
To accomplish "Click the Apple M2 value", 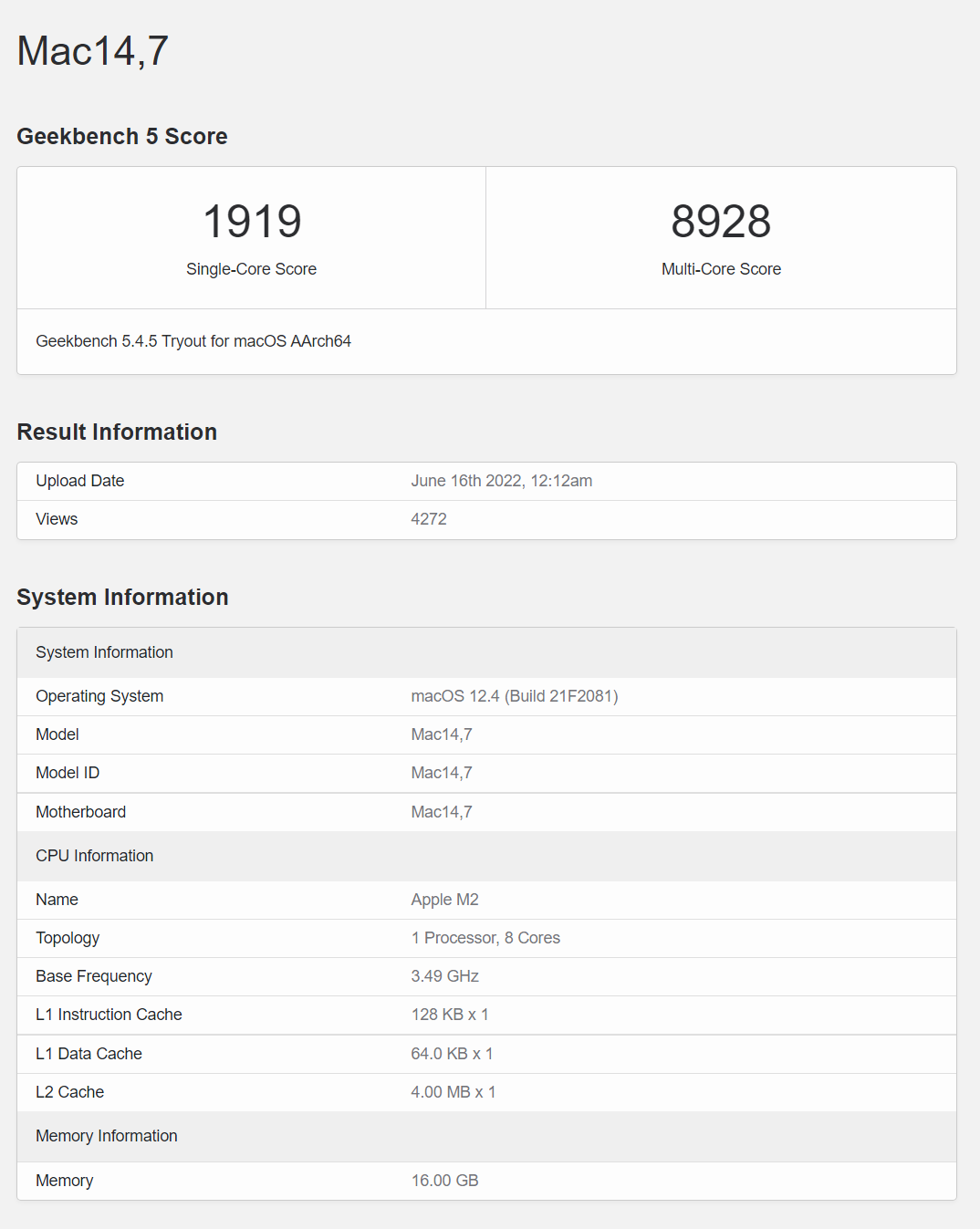I will 445,900.
